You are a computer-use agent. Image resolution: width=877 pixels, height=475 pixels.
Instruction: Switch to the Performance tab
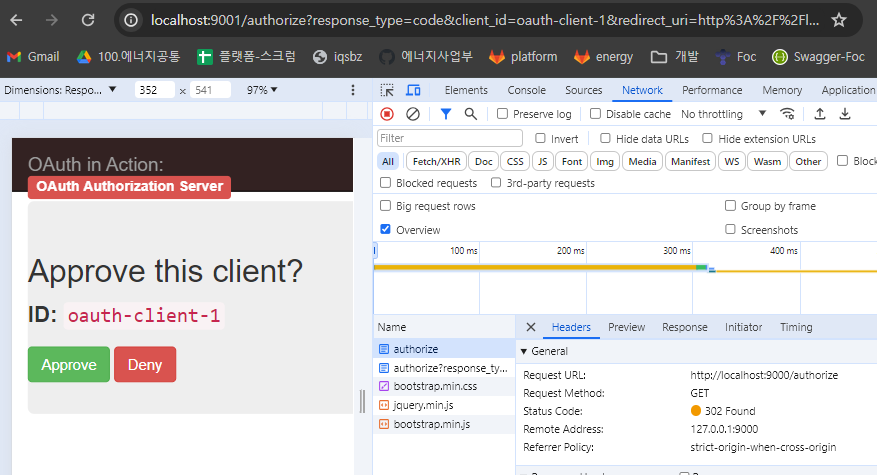[712, 90]
